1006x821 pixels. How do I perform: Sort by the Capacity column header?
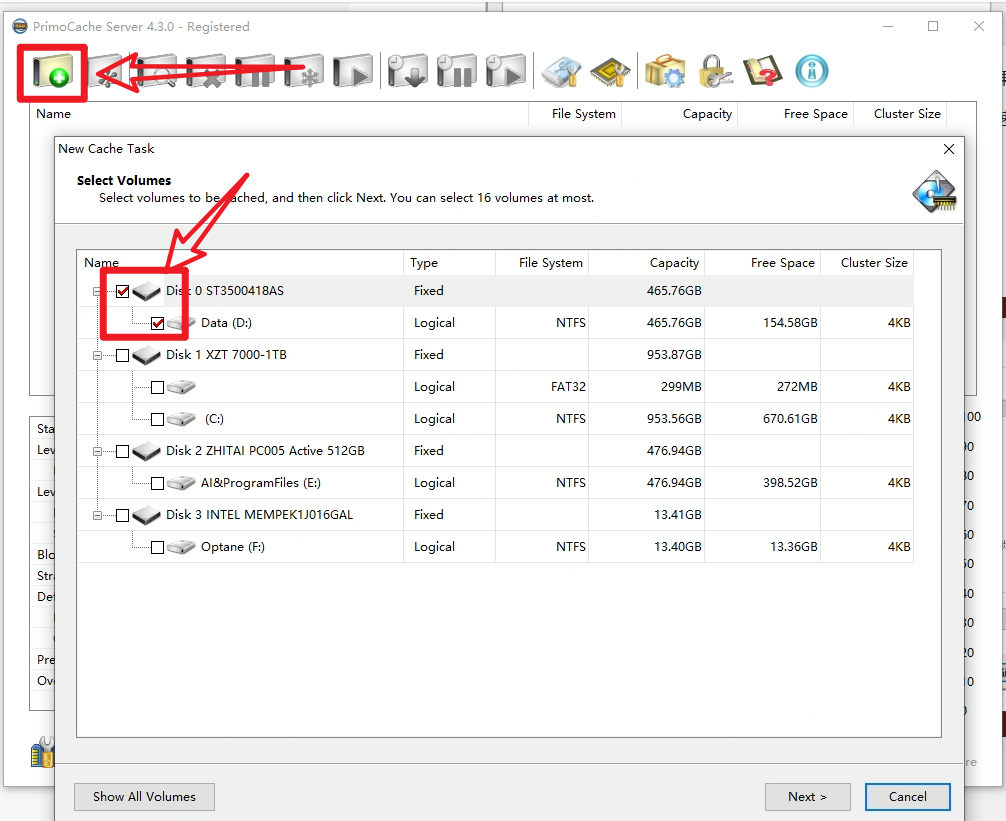tap(647, 263)
